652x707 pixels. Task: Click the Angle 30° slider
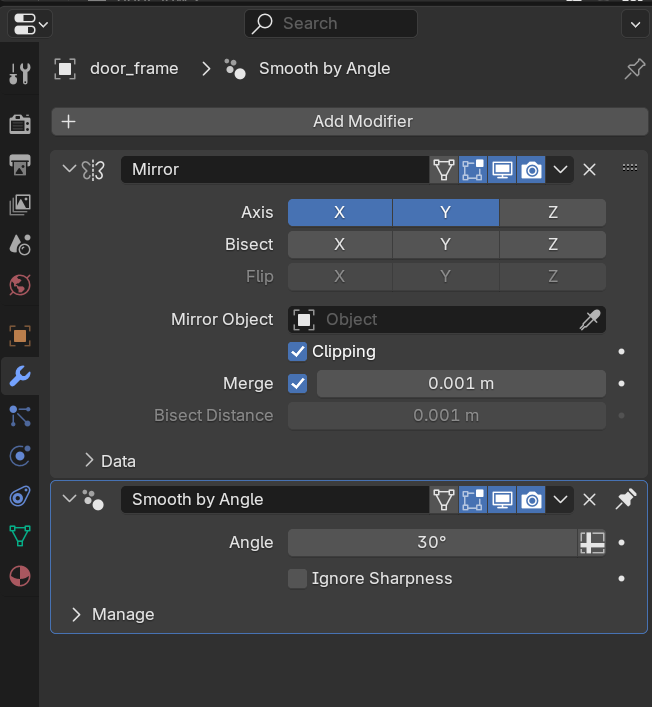tap(432, 542)
